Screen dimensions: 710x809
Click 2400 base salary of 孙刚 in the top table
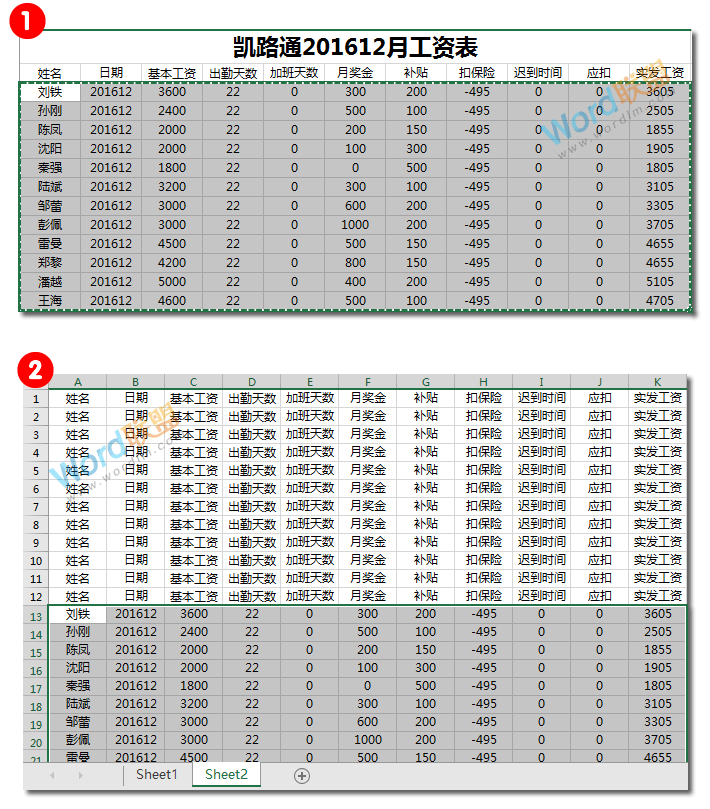coord(172,110)
